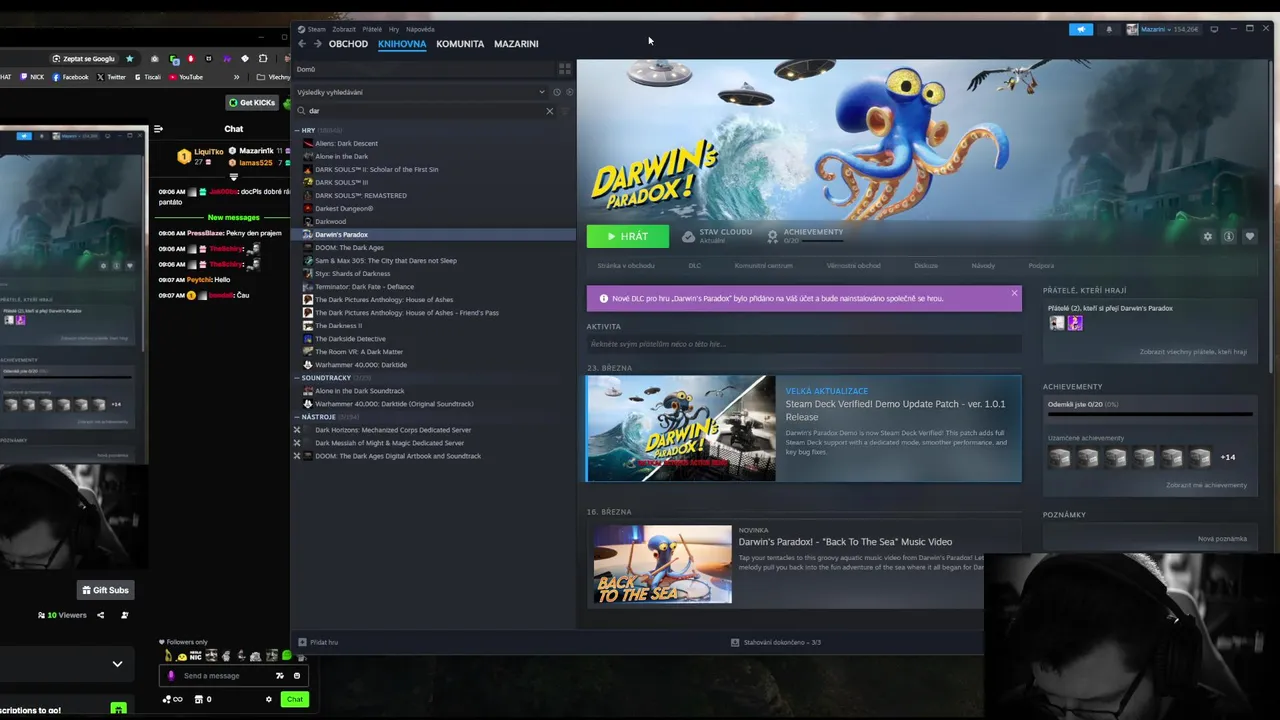This screenshot has height=720, width=1280.
Task: Clear the library search text 'dar'
Action: click(549, 111)
